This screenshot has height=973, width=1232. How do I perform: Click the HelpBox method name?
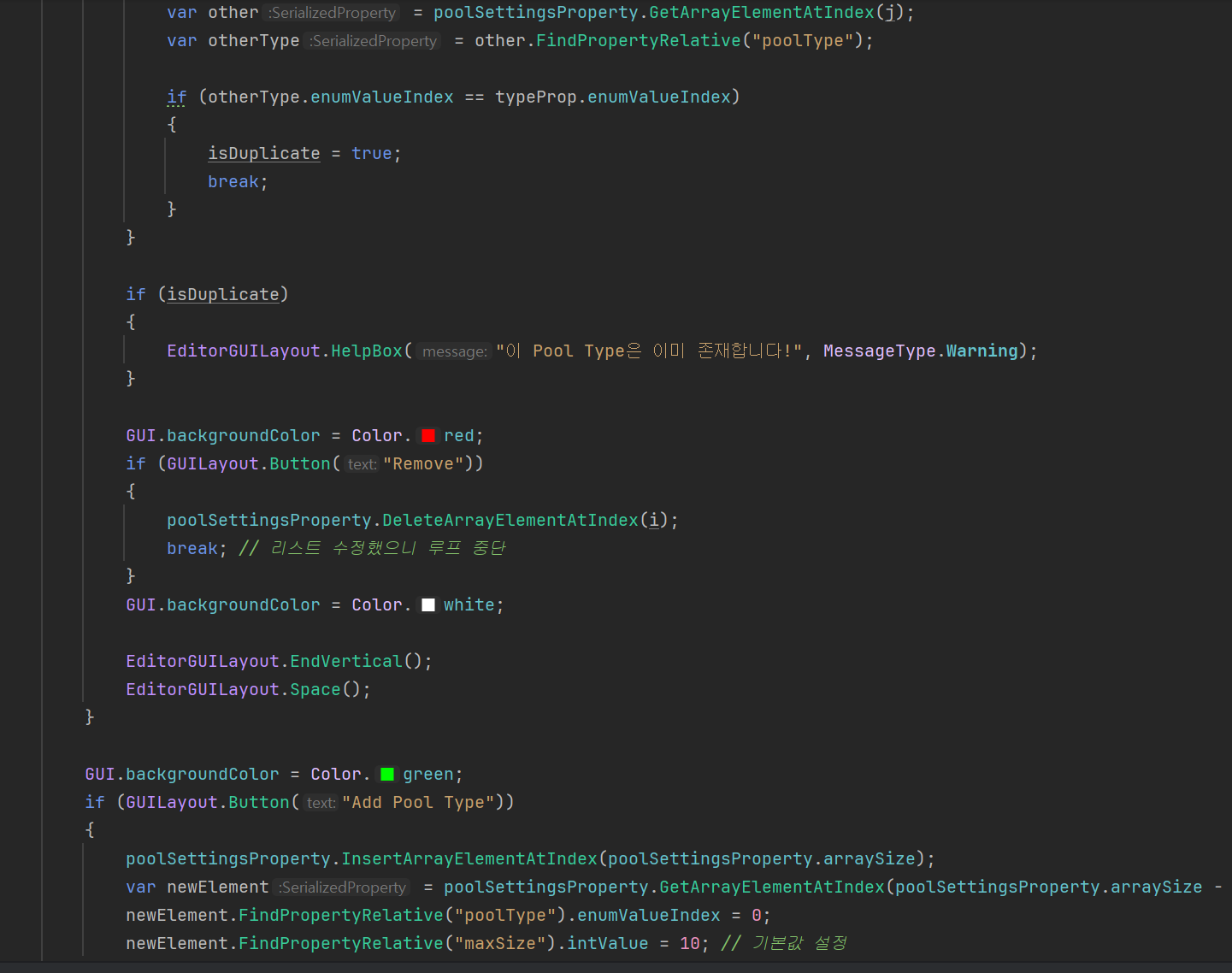(366, 351)
